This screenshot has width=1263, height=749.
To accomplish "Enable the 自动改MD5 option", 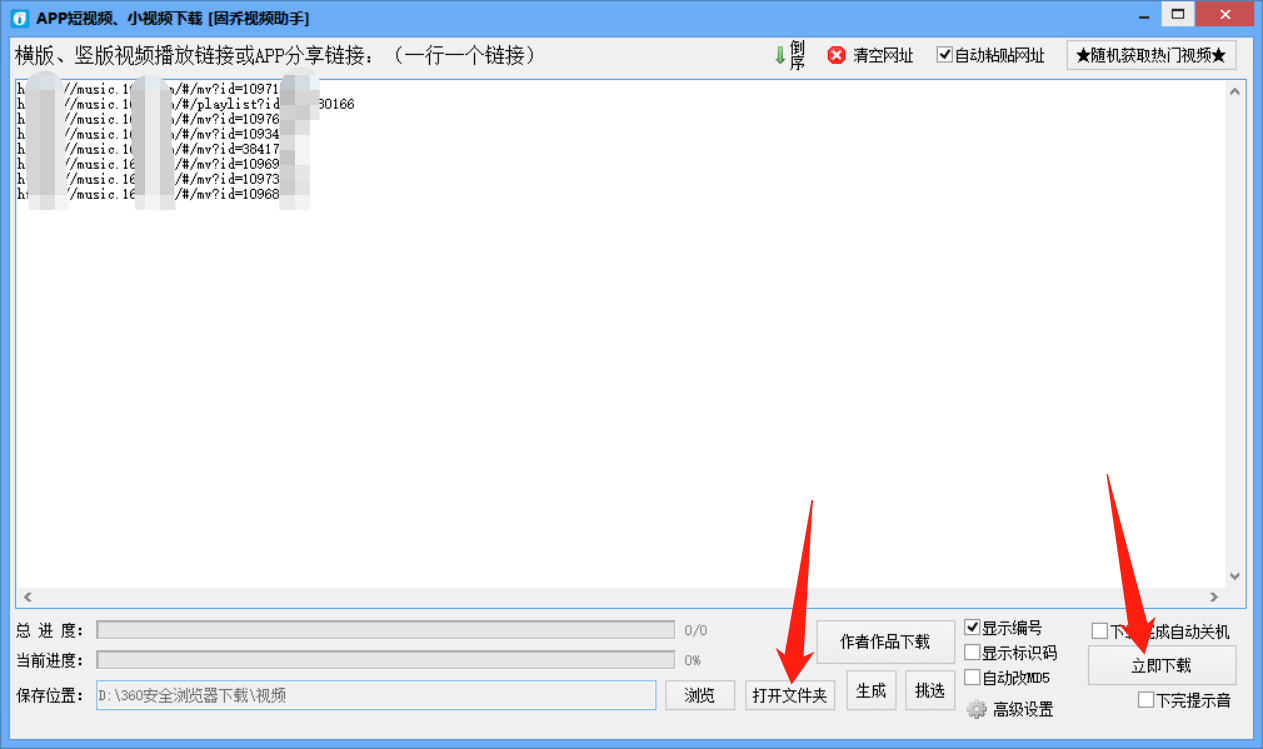I will (x=972, y=676).
